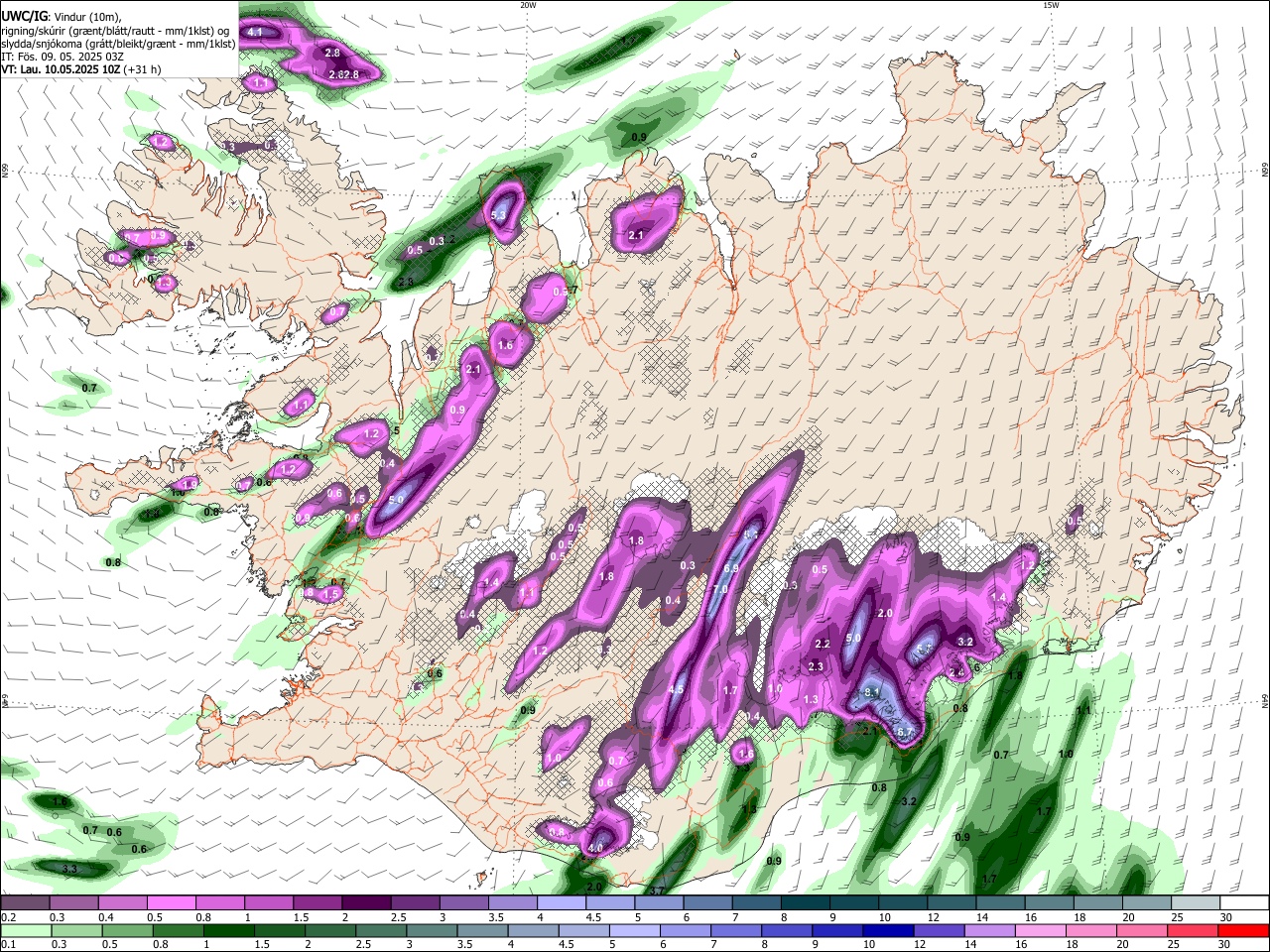Screen dimensions: 1270x952
Task: Click the 7.0 precipitation value
Action: pos(720,589)
